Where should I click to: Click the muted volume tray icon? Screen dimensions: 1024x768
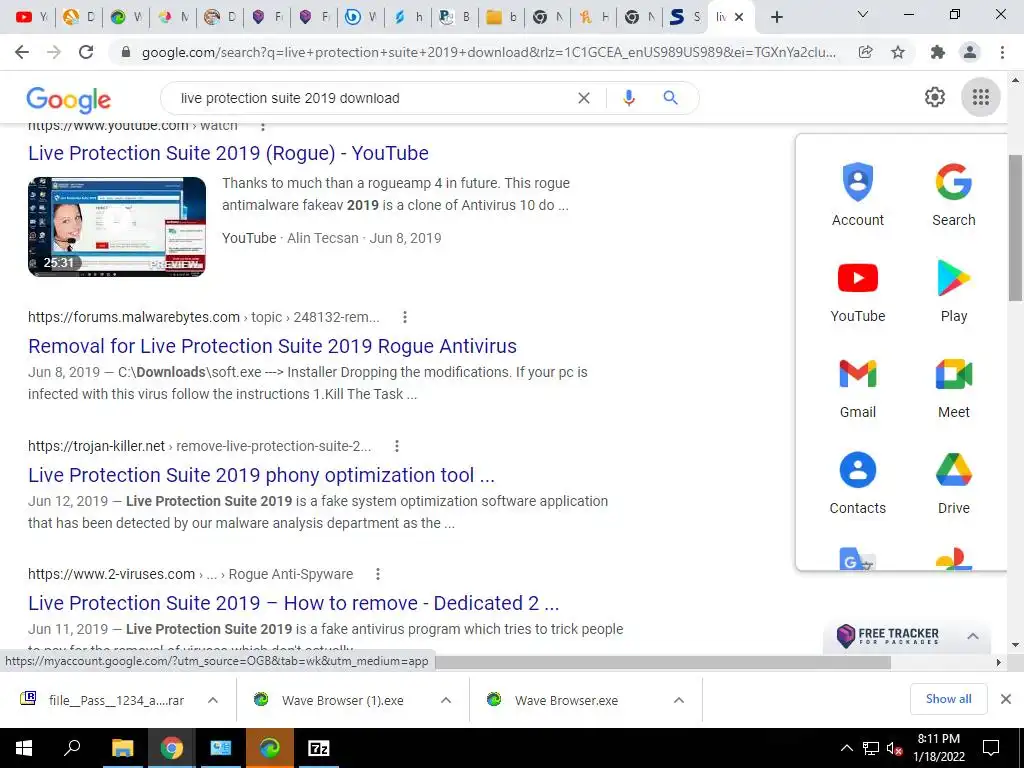point(894,748)
